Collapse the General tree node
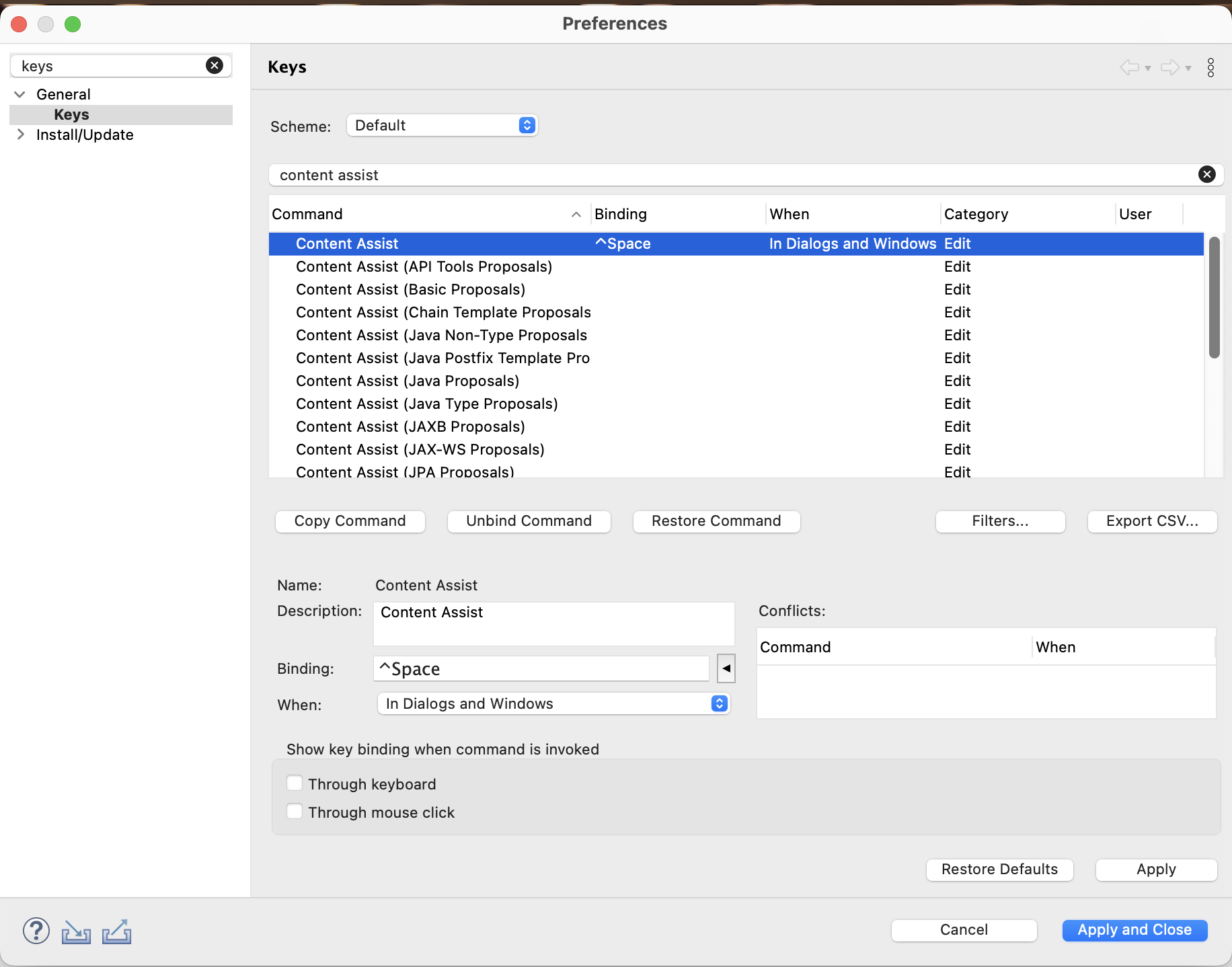 pyautogui.click(x=20, y=94)
